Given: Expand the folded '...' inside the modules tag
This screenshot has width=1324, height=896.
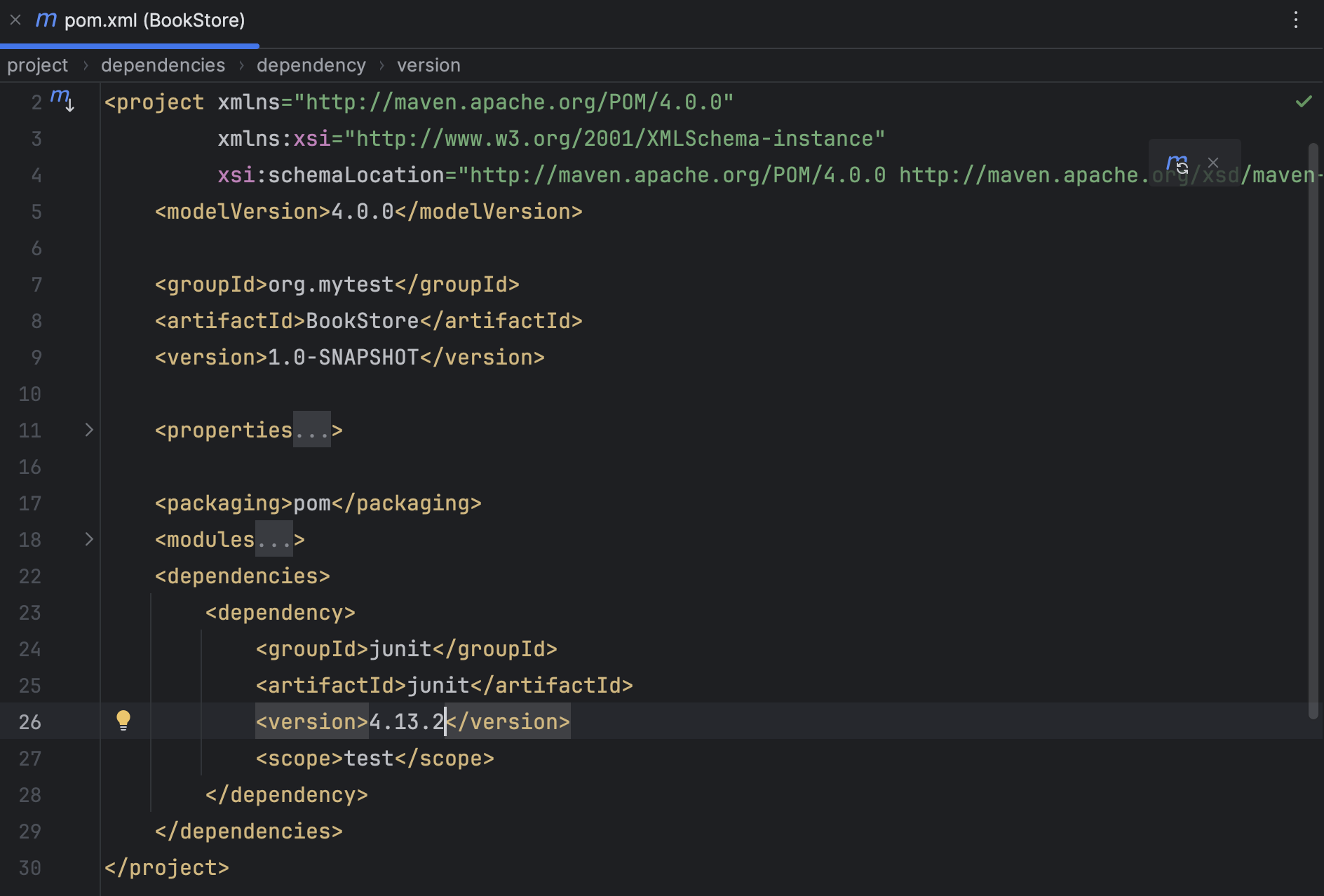Looking at the screenshot, I should pyautogui.click(x=276, y=539).
